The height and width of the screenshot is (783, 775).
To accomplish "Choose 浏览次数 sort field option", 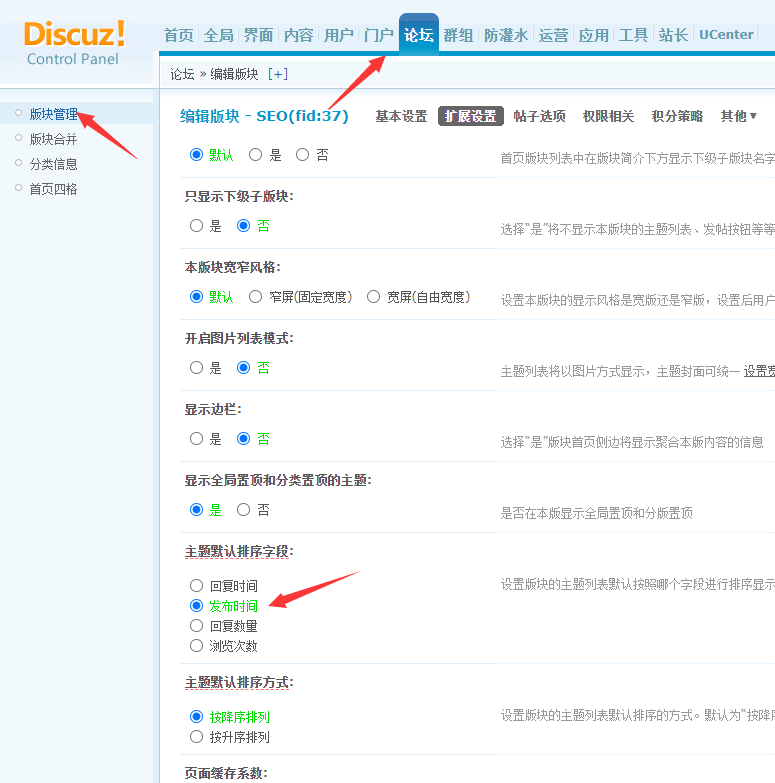I will point(197,646).
